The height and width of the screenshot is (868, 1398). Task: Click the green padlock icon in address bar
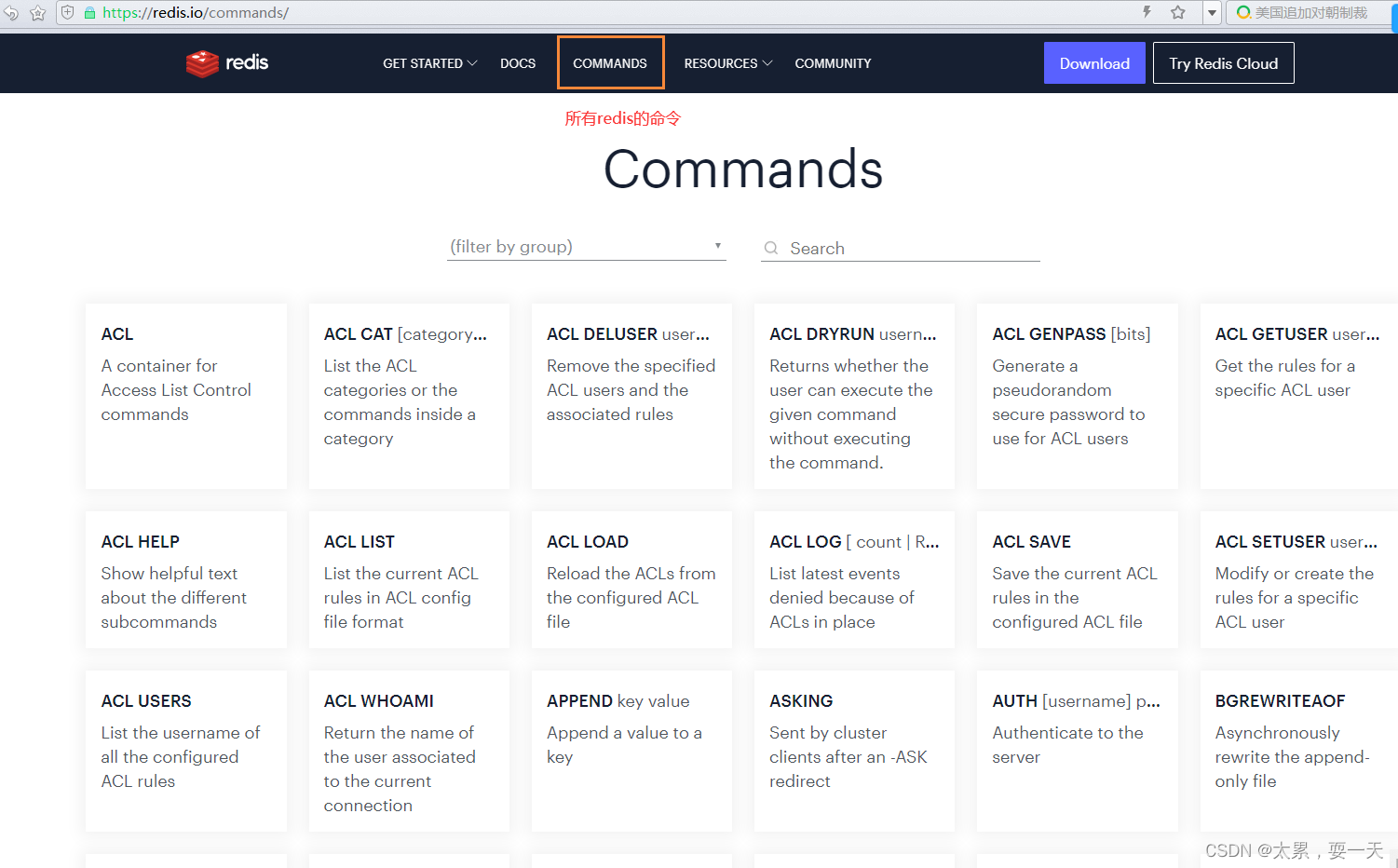coord(90,13)
